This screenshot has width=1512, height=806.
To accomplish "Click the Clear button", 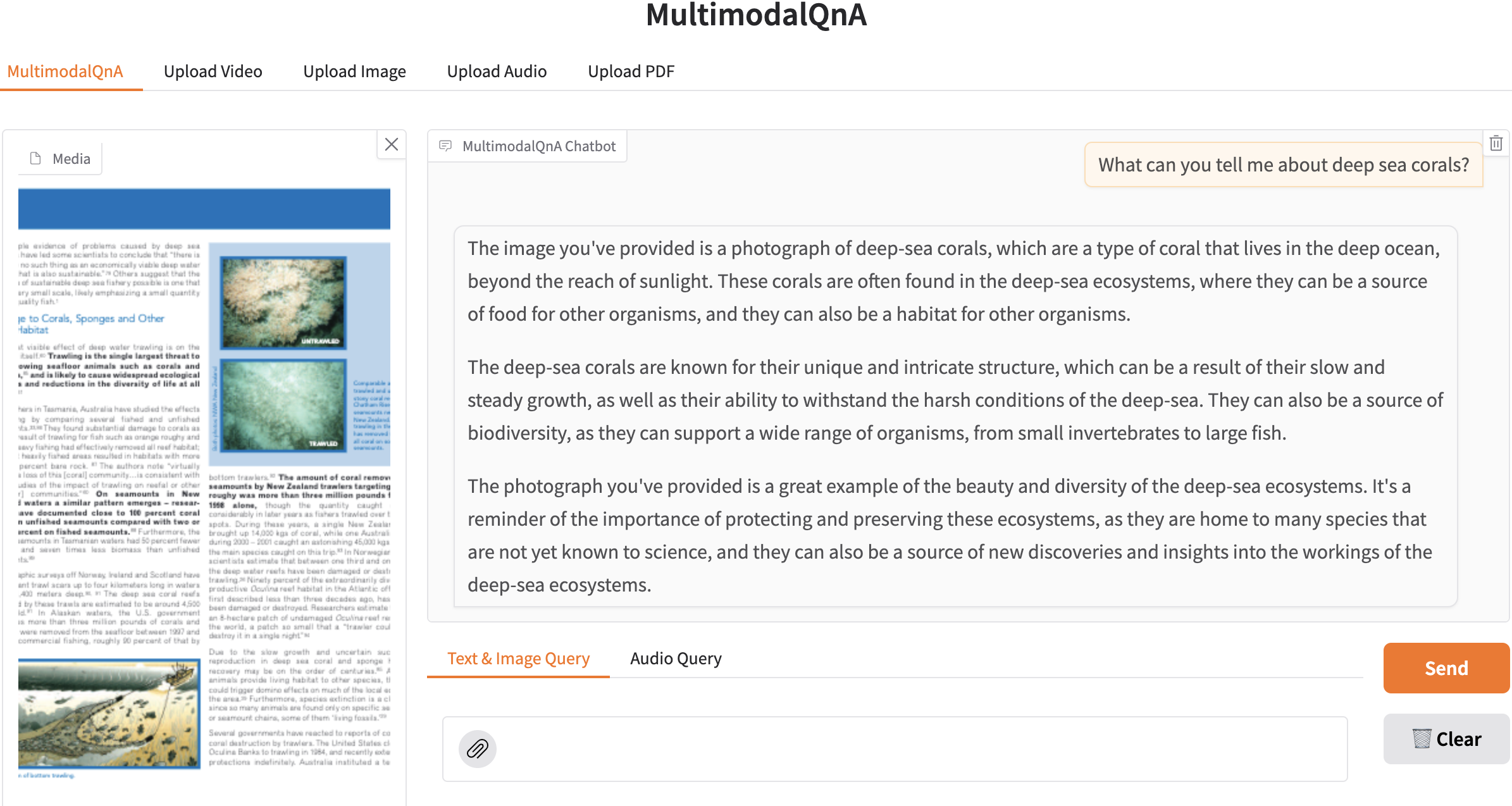I will [x=1446, y=739].
